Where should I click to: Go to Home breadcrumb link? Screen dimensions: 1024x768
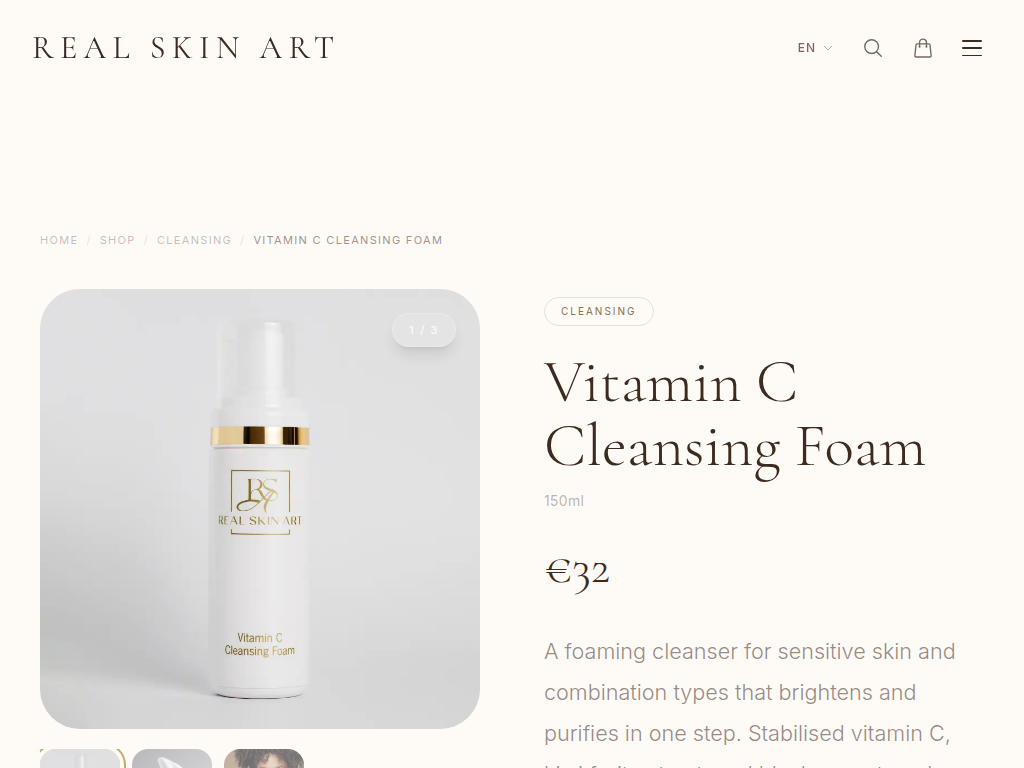59,240
